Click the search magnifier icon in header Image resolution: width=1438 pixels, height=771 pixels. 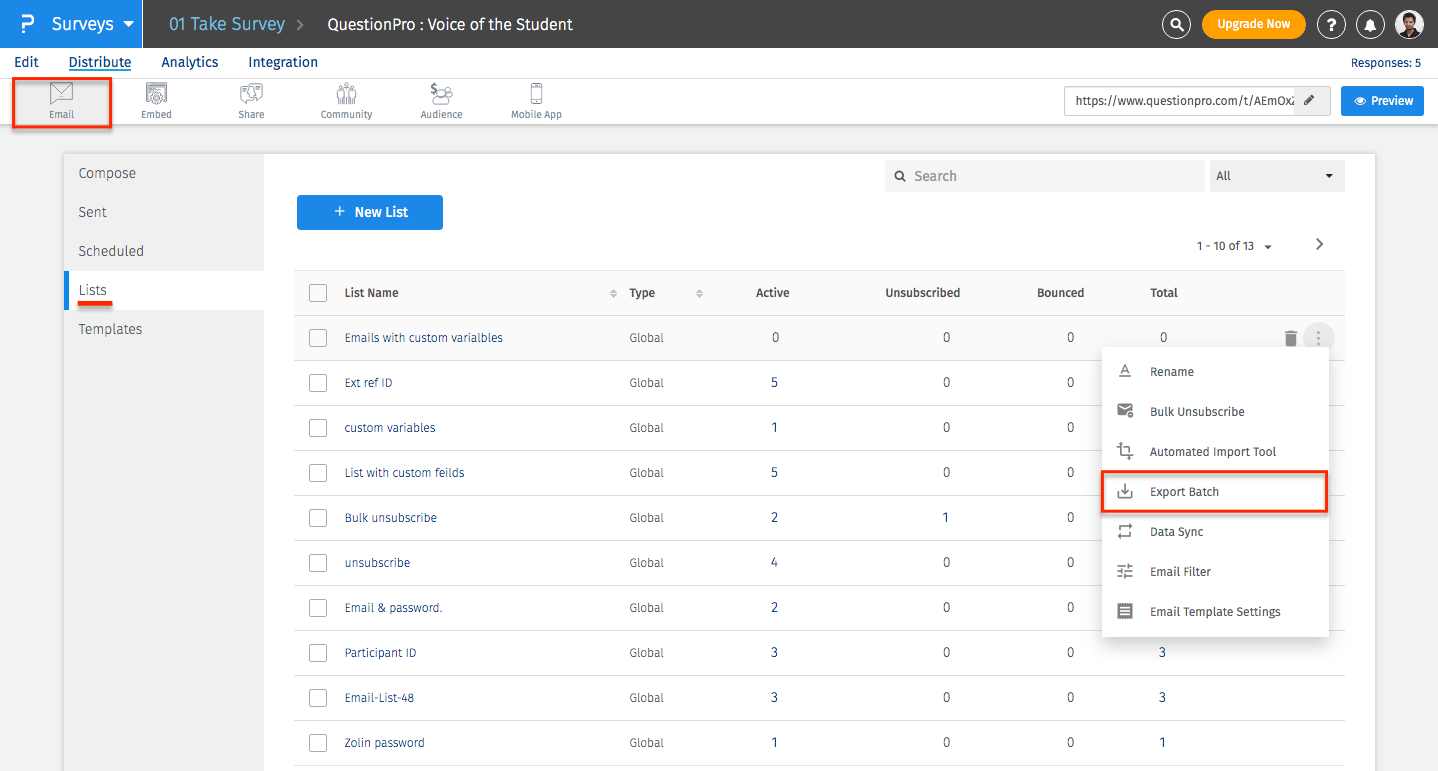[x=1178, y=24]
